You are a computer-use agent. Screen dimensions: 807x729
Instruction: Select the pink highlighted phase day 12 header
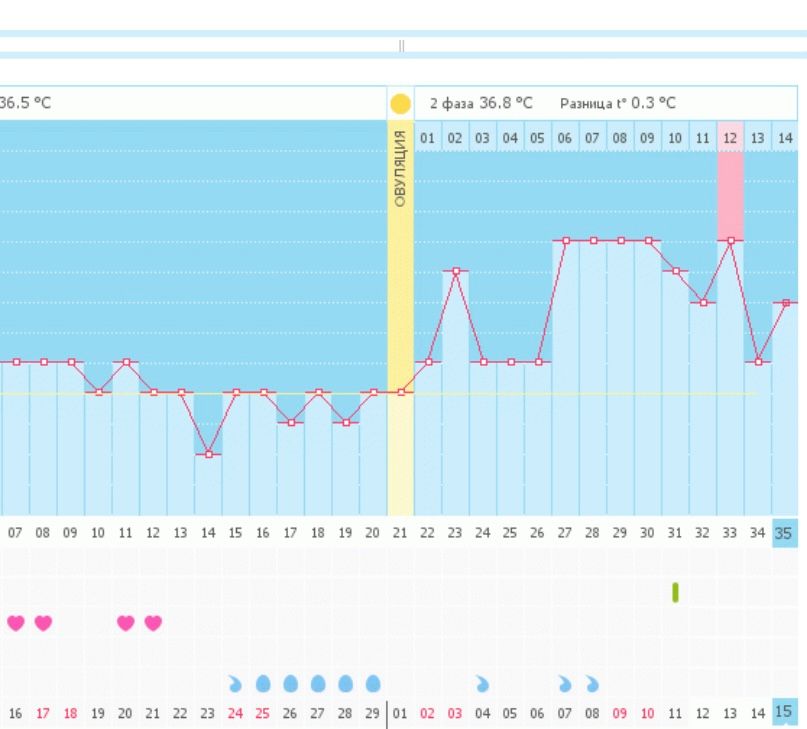(x=731, y=136)
